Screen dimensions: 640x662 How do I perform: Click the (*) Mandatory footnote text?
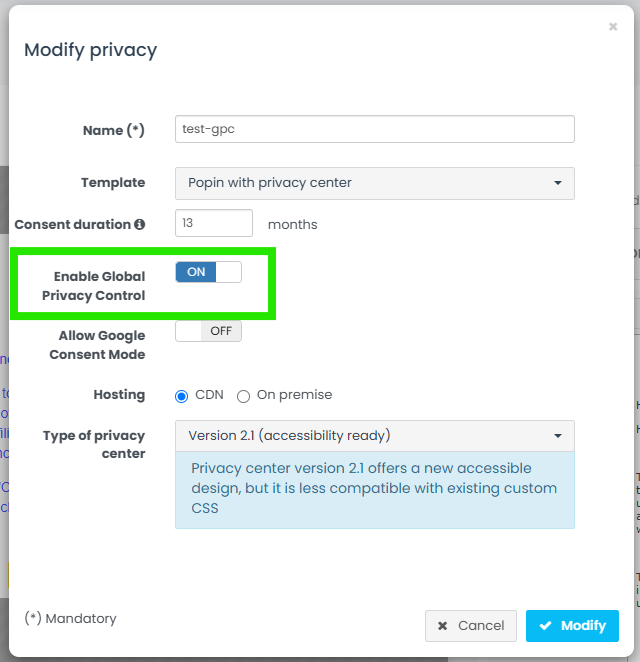pyautogui.click(x=71, y=619)
